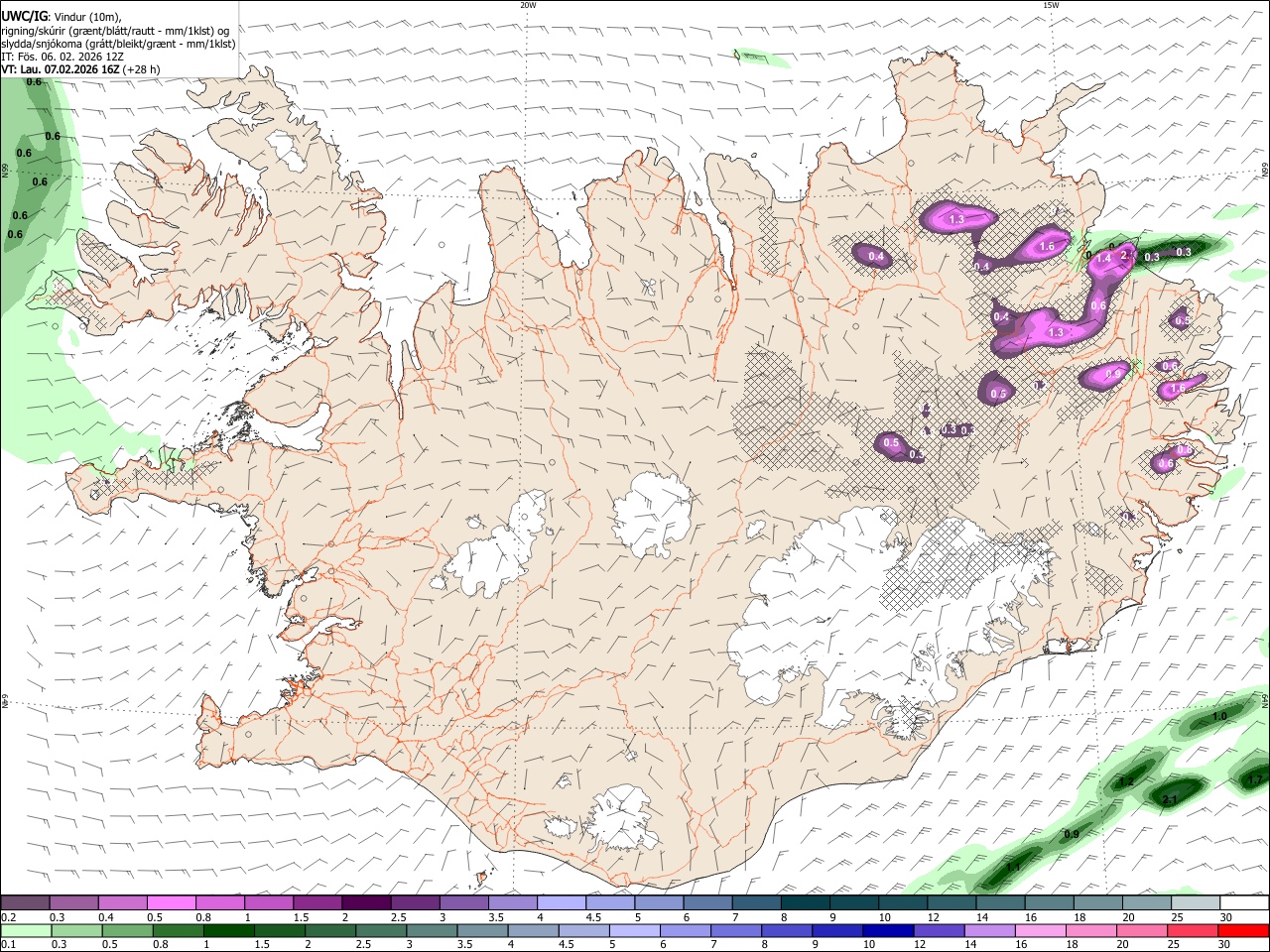
Task: Click the 15W longitude label
Action: (1051, 5)
